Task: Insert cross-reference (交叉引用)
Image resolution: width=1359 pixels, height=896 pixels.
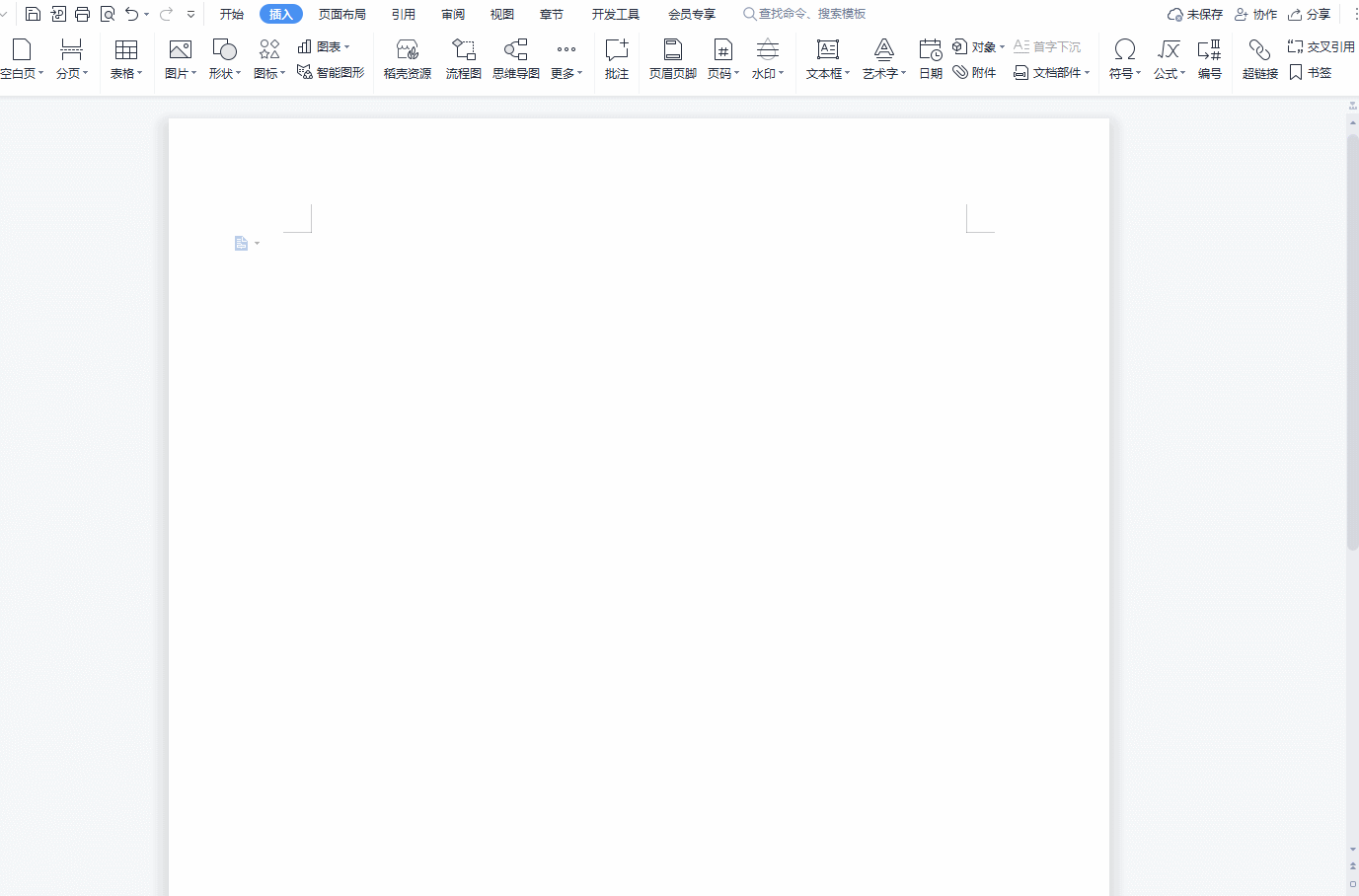Action: pos(1321,46)
